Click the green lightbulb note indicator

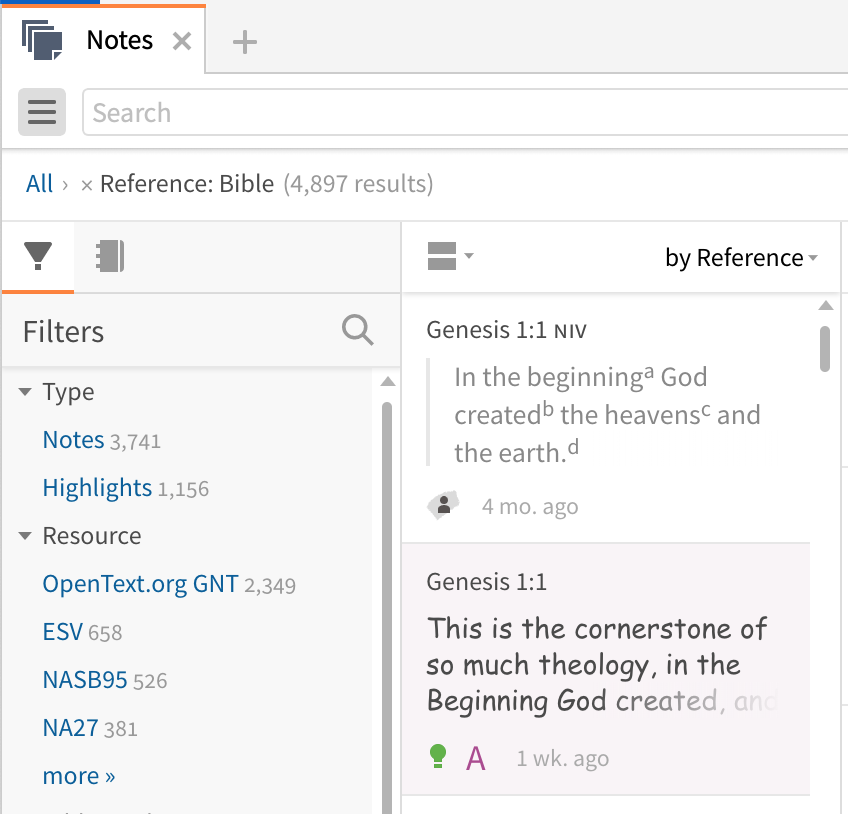[x=438, y=757]
